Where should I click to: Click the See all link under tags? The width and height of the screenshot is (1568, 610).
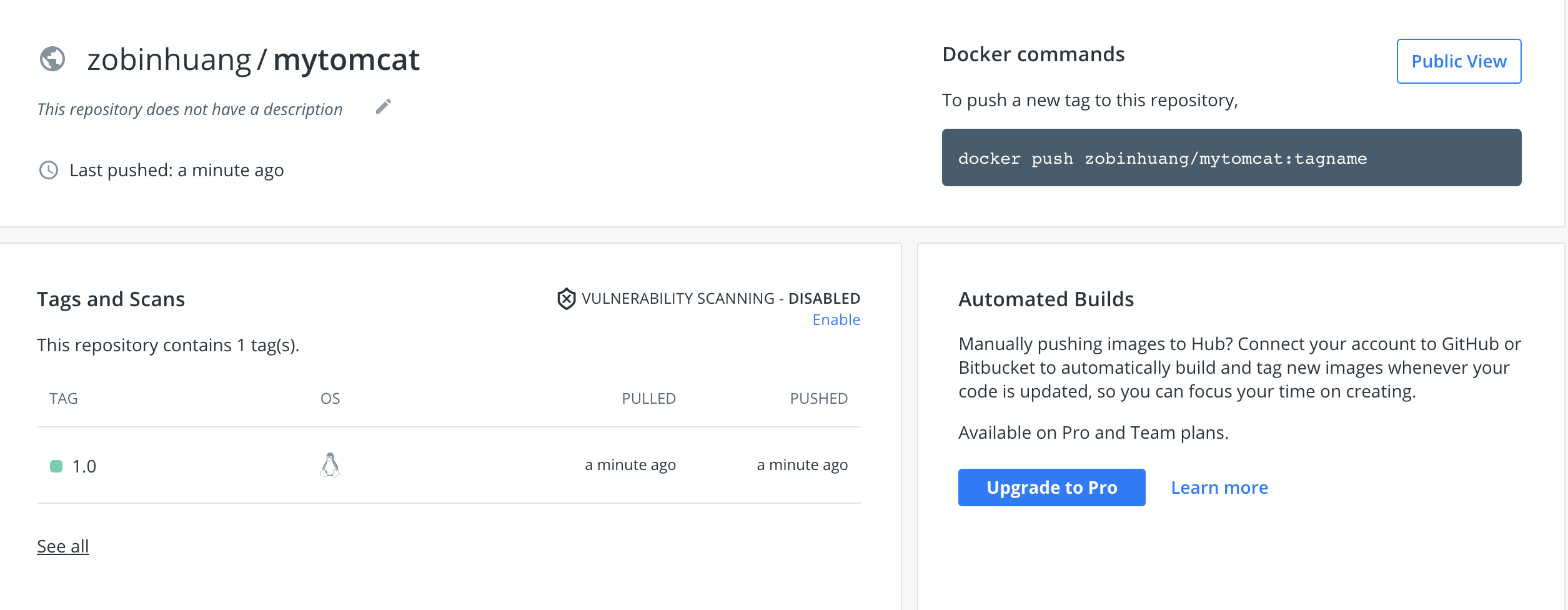(62, 546)
